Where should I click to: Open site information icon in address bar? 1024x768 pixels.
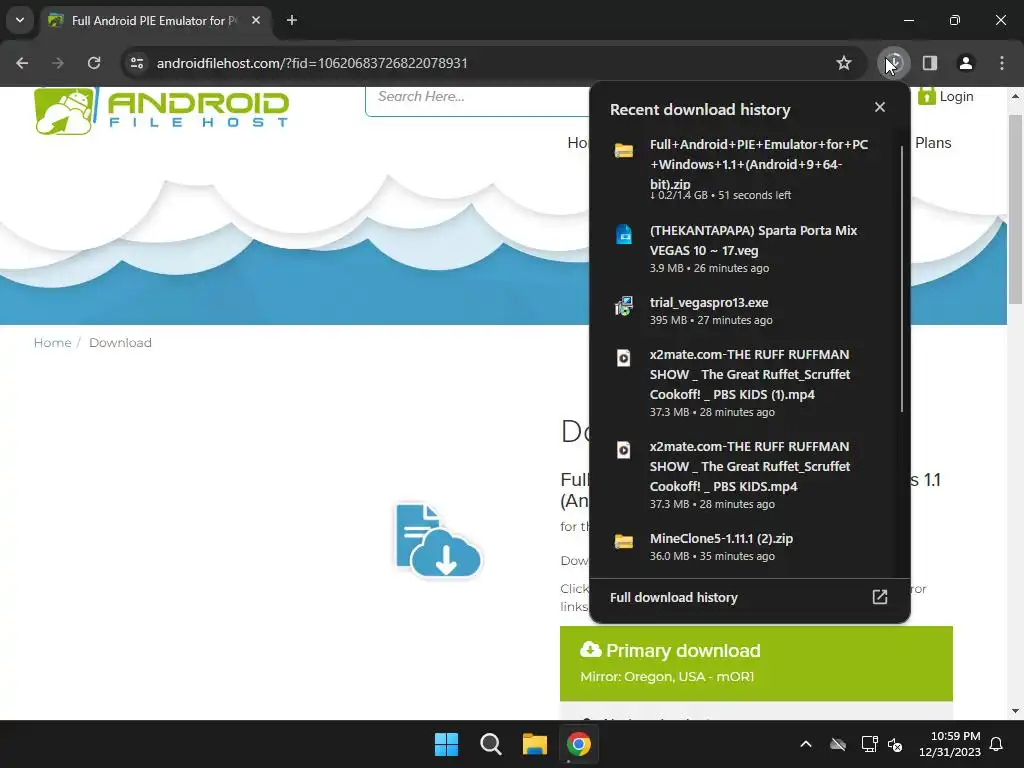coord(137,63)
